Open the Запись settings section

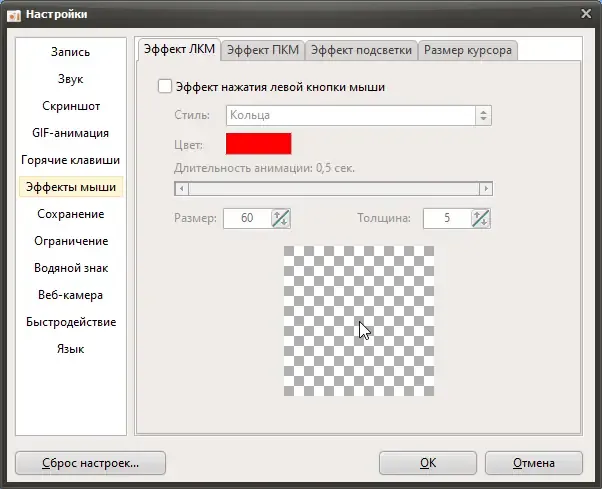(71, 52)
